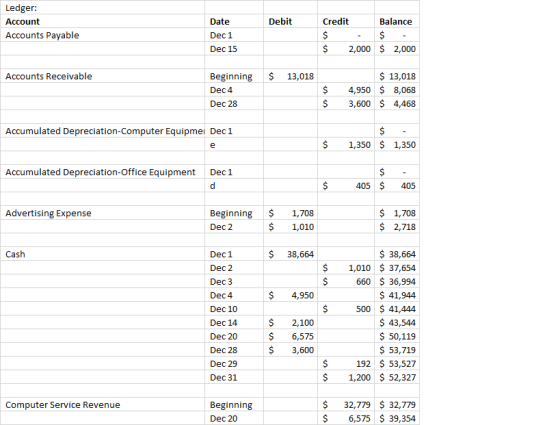Select the balance 4,468 cell

[397, 104]
